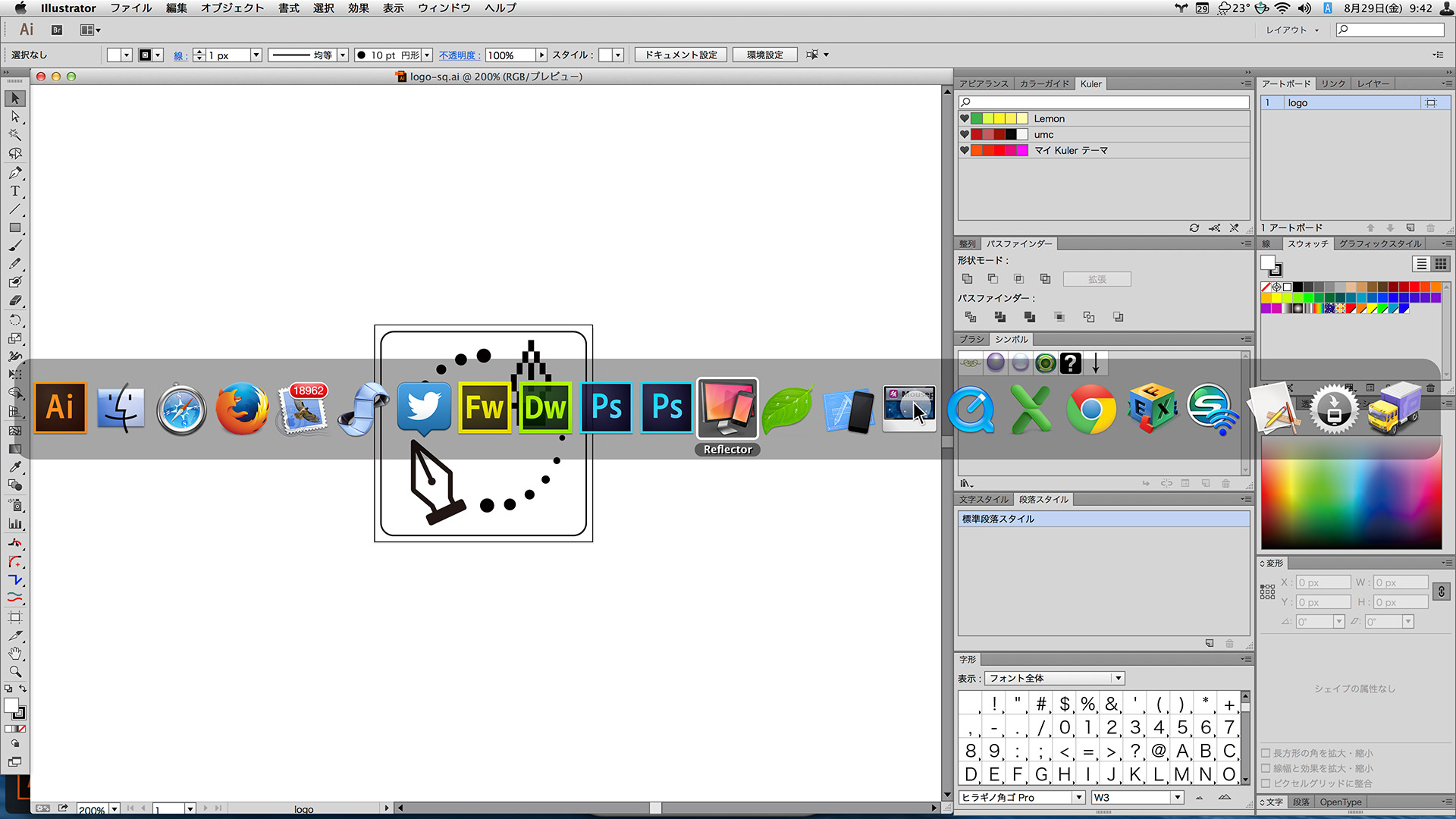This screenshot has height=819, width=1456.
Task: Select the Rotate tool in toolbar
Action: 15,319
